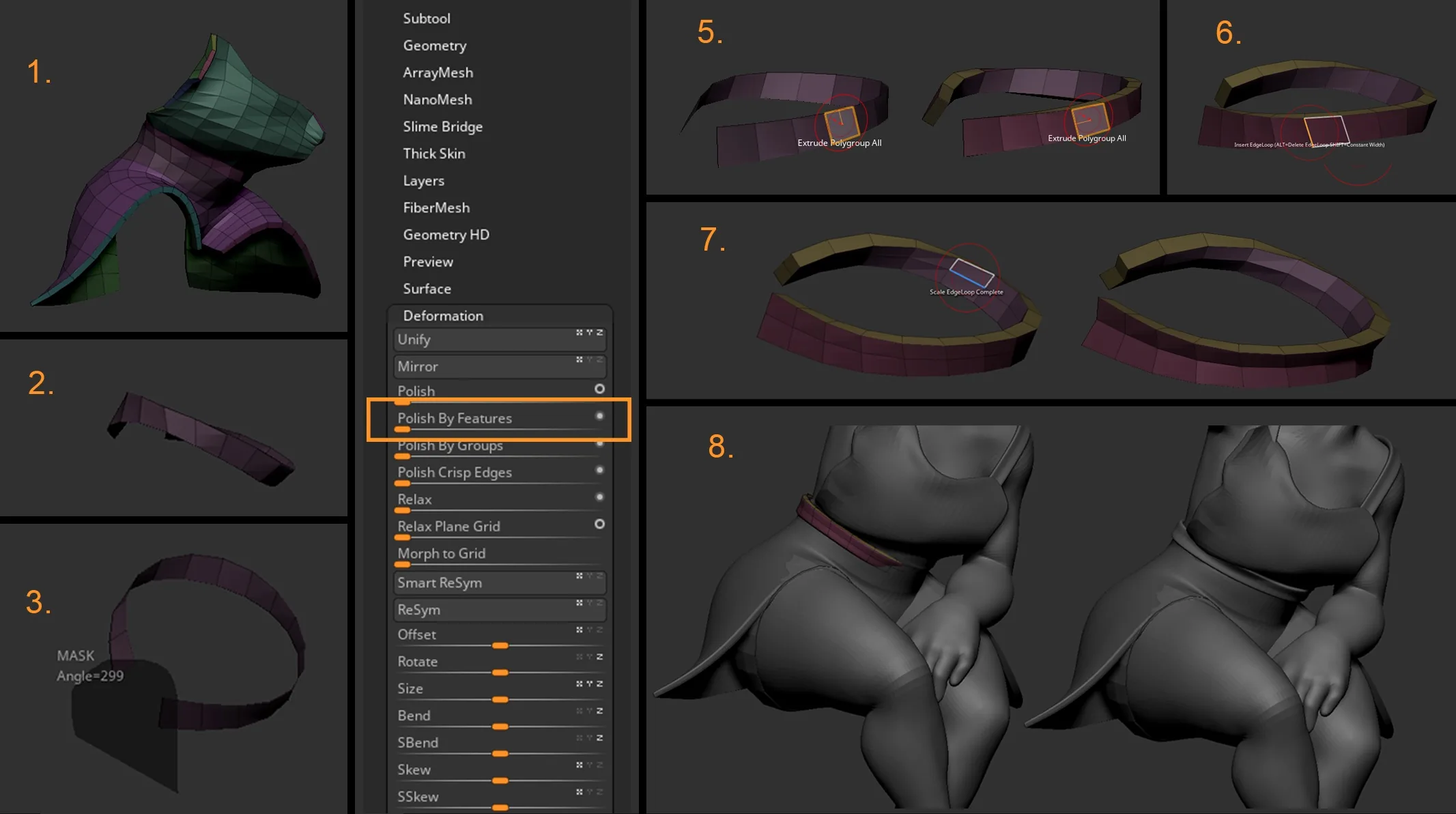Click the SSkew slider handle
Viewport: 1456px width, 814px height.
tap(500, 808)
